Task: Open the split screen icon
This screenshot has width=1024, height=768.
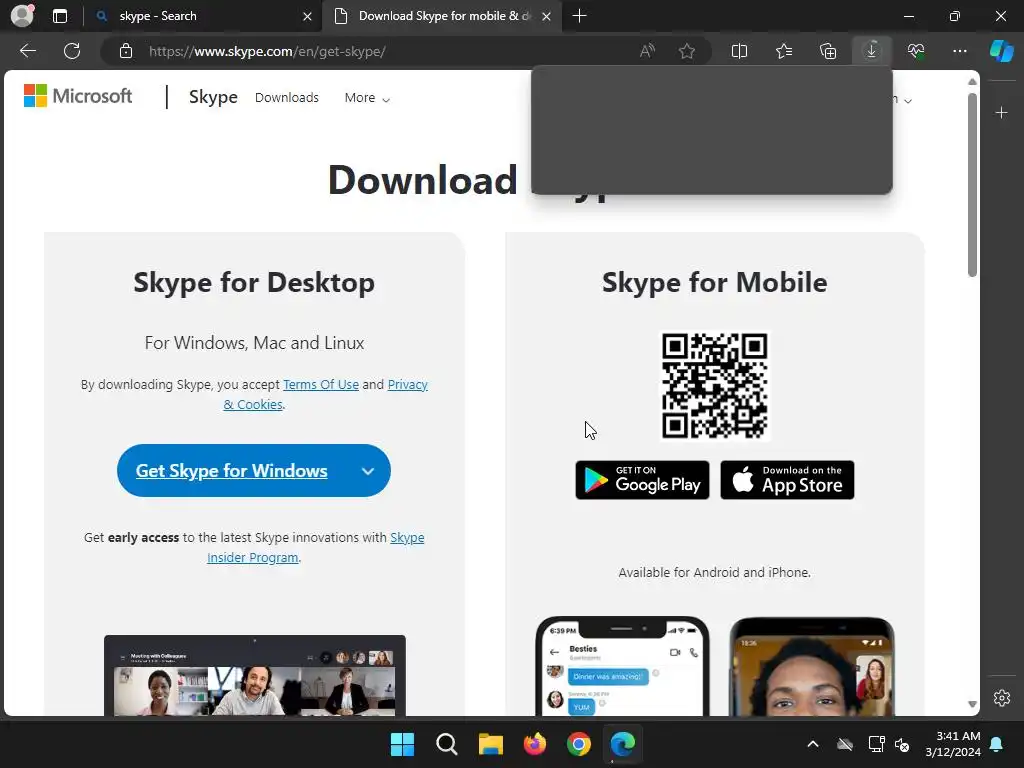Action: [x=739, y=51]
